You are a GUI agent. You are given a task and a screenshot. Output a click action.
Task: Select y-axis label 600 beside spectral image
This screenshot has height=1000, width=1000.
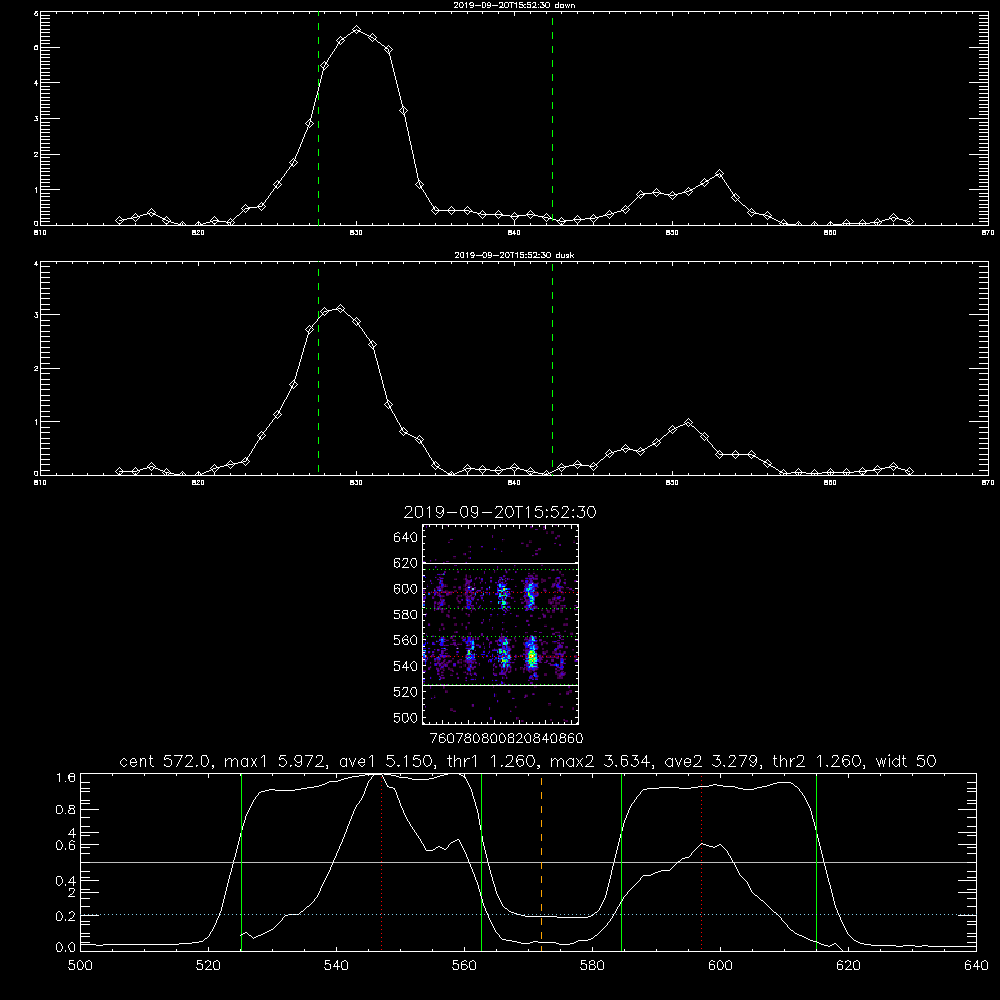tap(406, 589)
